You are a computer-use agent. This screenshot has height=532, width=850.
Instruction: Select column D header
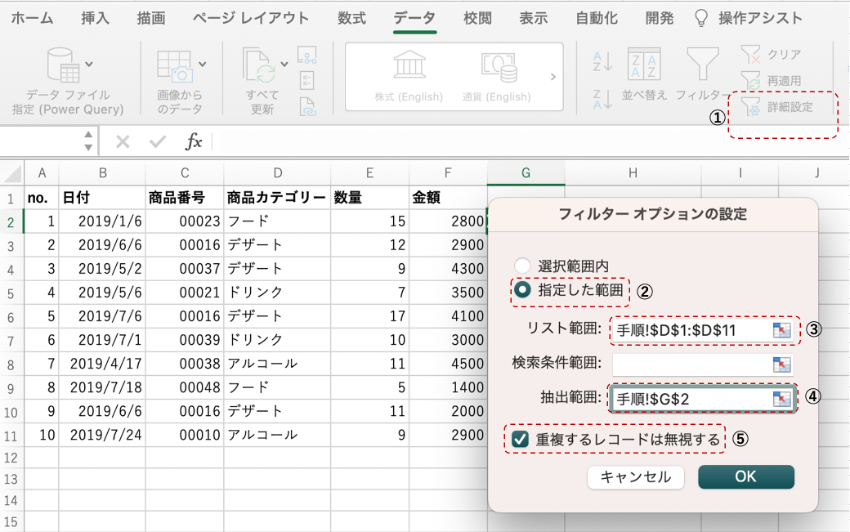277,173
